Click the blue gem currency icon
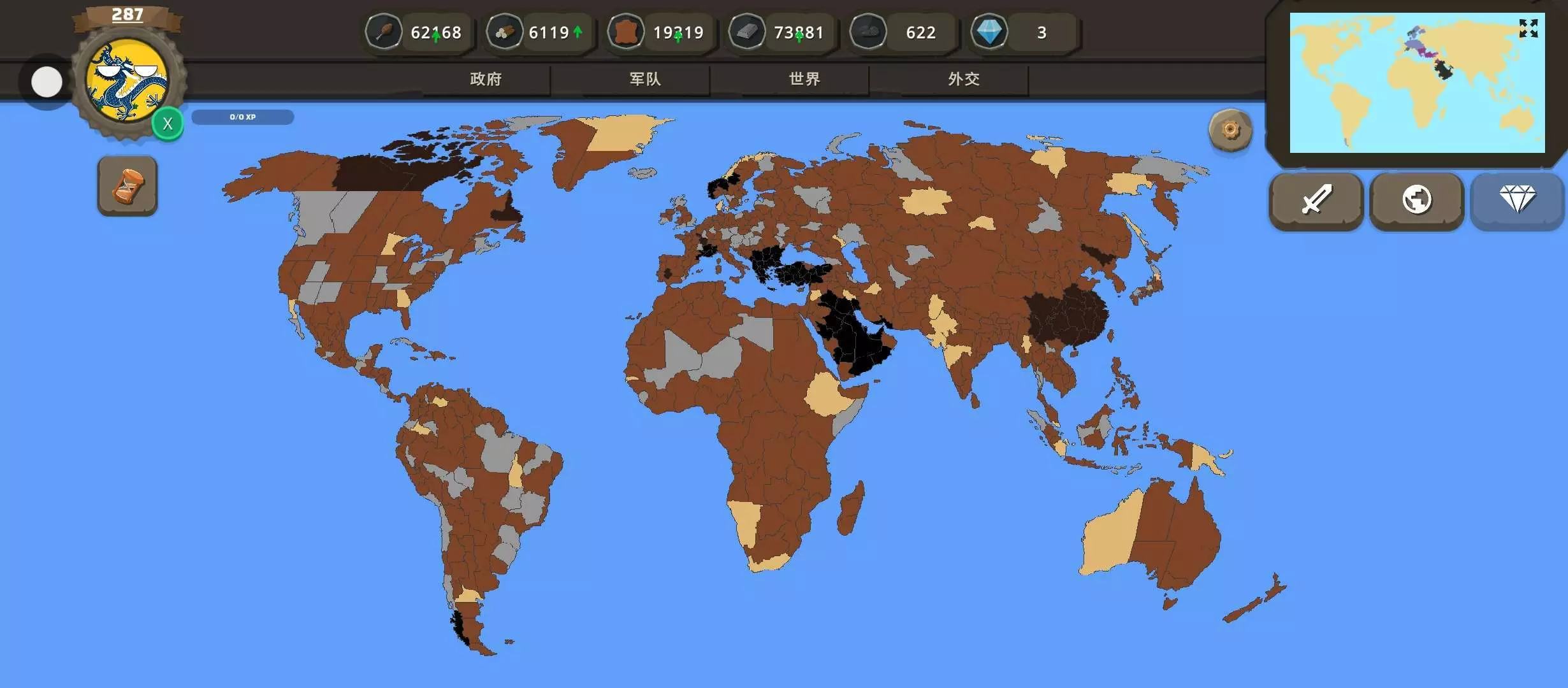The height and width of the screenshot is (688, 1568). [989, 32]
